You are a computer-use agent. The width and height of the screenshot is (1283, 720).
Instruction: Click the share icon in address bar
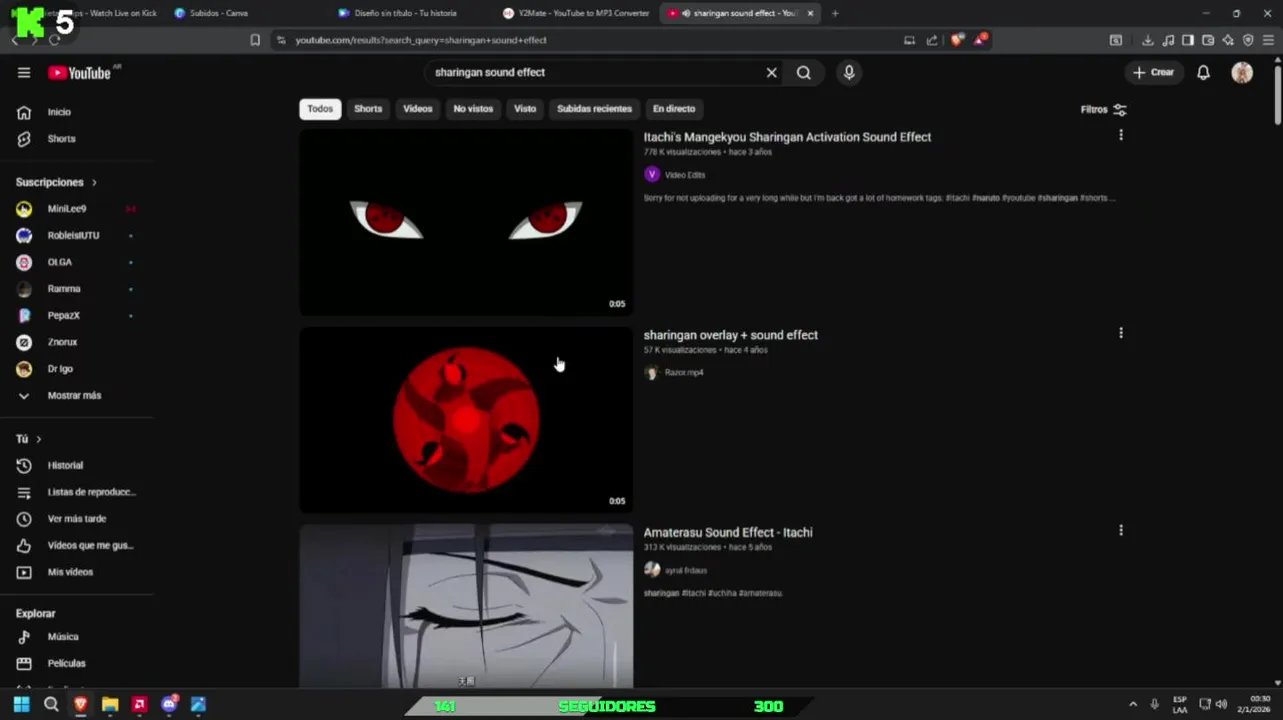click(932, 40)
